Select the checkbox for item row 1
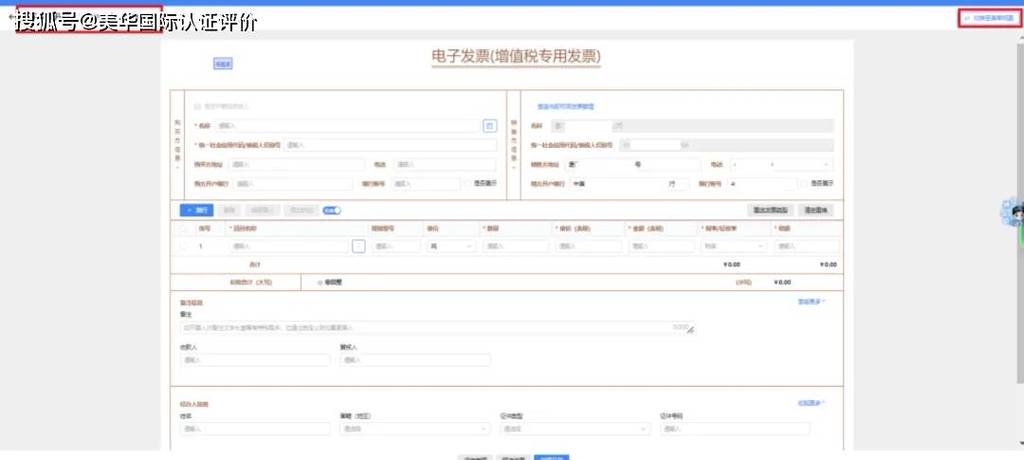 click(x=183, y=246)
